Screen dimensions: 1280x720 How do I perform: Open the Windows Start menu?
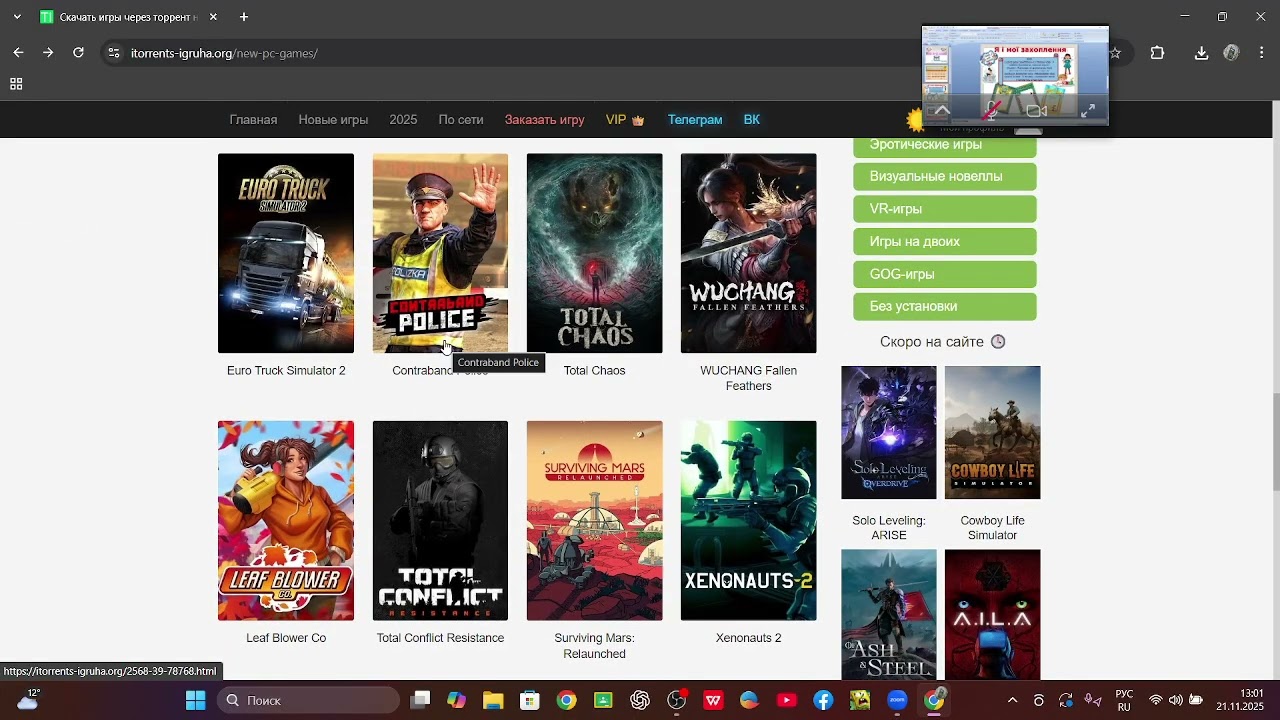click(x=196, y=700)
